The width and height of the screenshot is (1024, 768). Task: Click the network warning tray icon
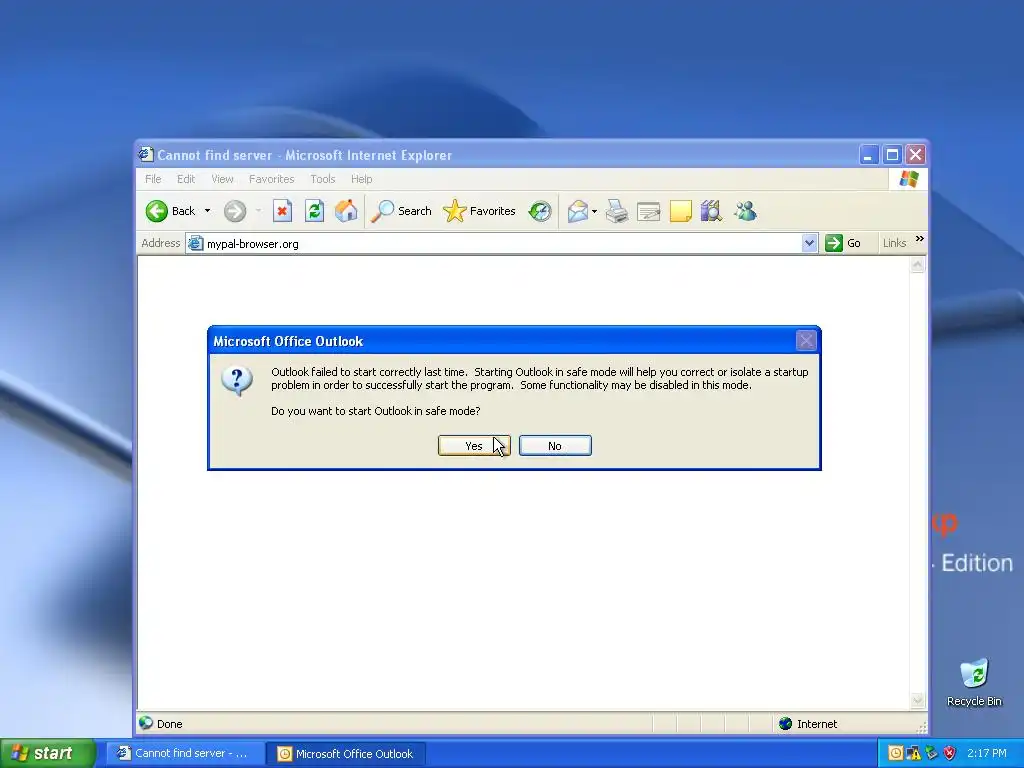coord(914,753)
